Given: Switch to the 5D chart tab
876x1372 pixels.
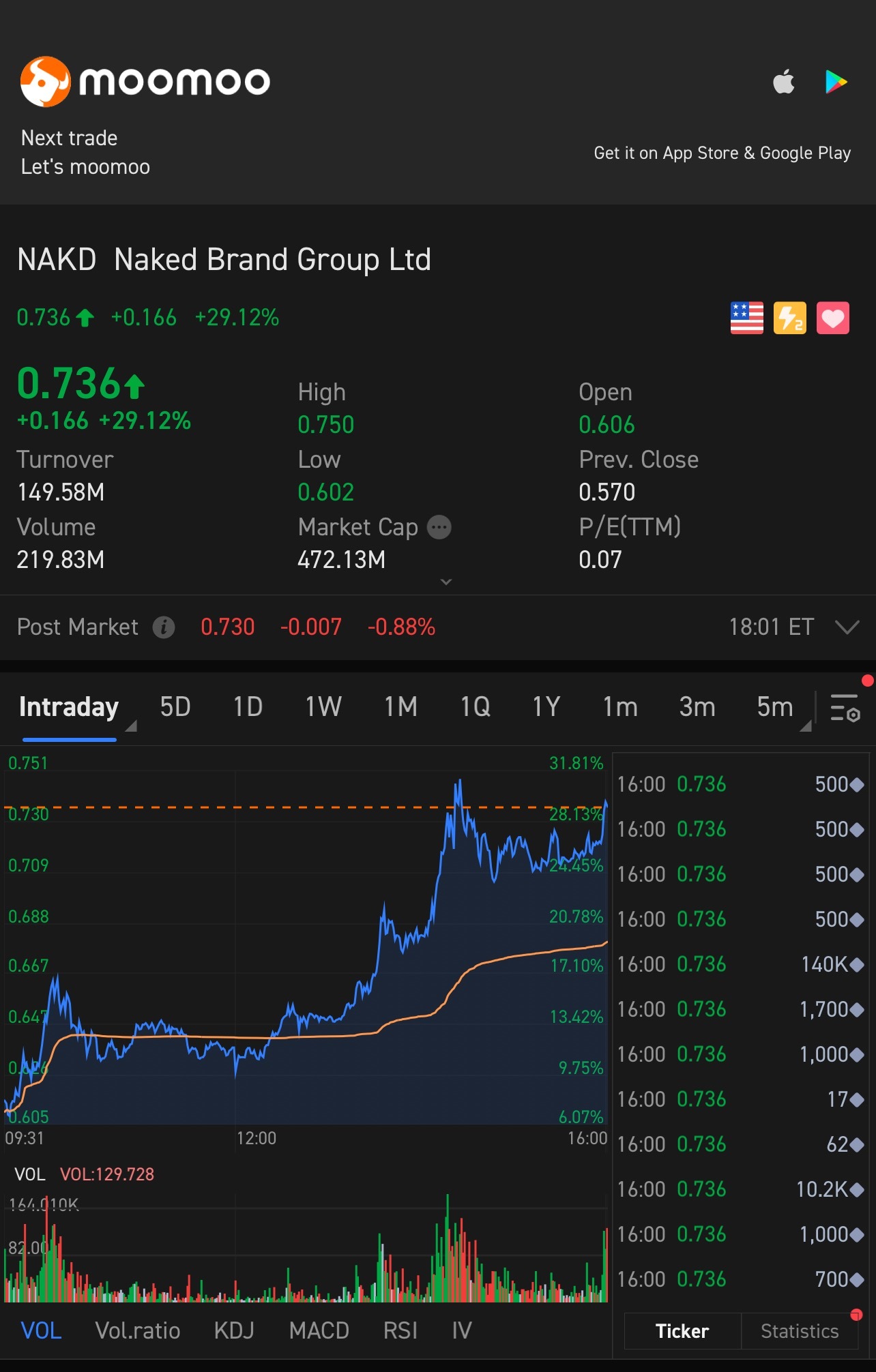Looking at the screenshot, I should pos(175,707).
